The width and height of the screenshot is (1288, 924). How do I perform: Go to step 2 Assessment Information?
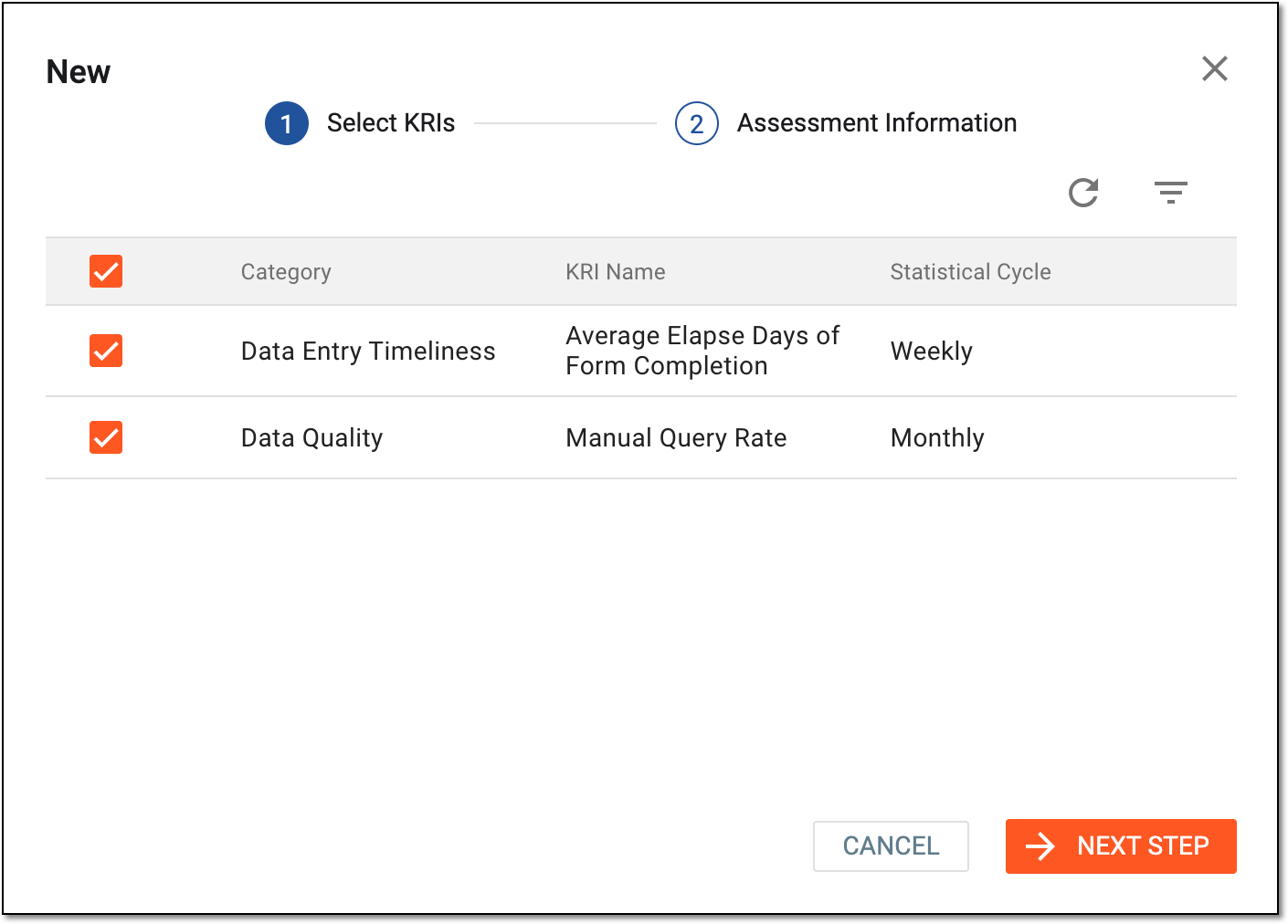846,123
